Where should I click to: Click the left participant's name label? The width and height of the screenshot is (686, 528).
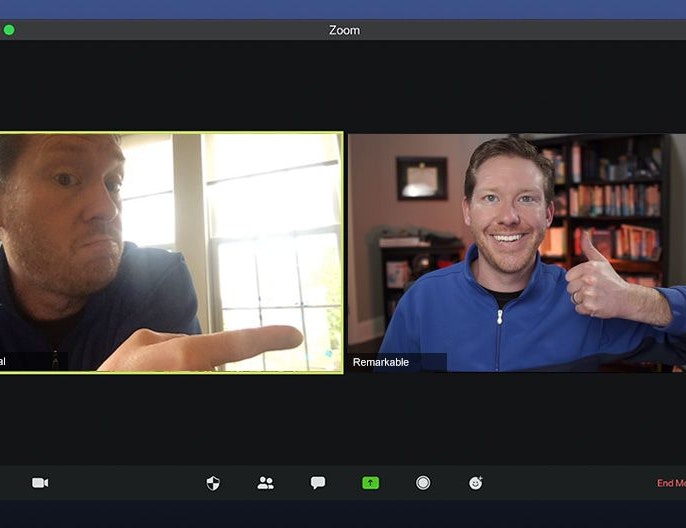tap(4, 362)
